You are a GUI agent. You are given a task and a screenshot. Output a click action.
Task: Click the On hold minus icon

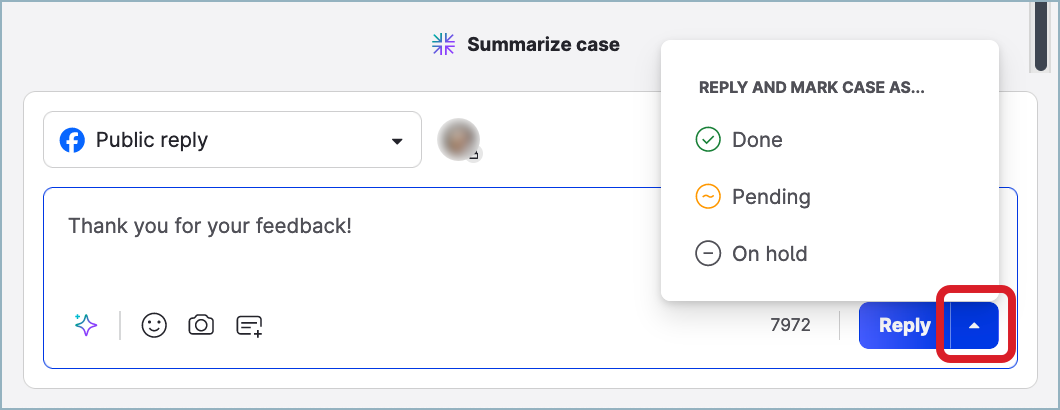coord(708,254)
